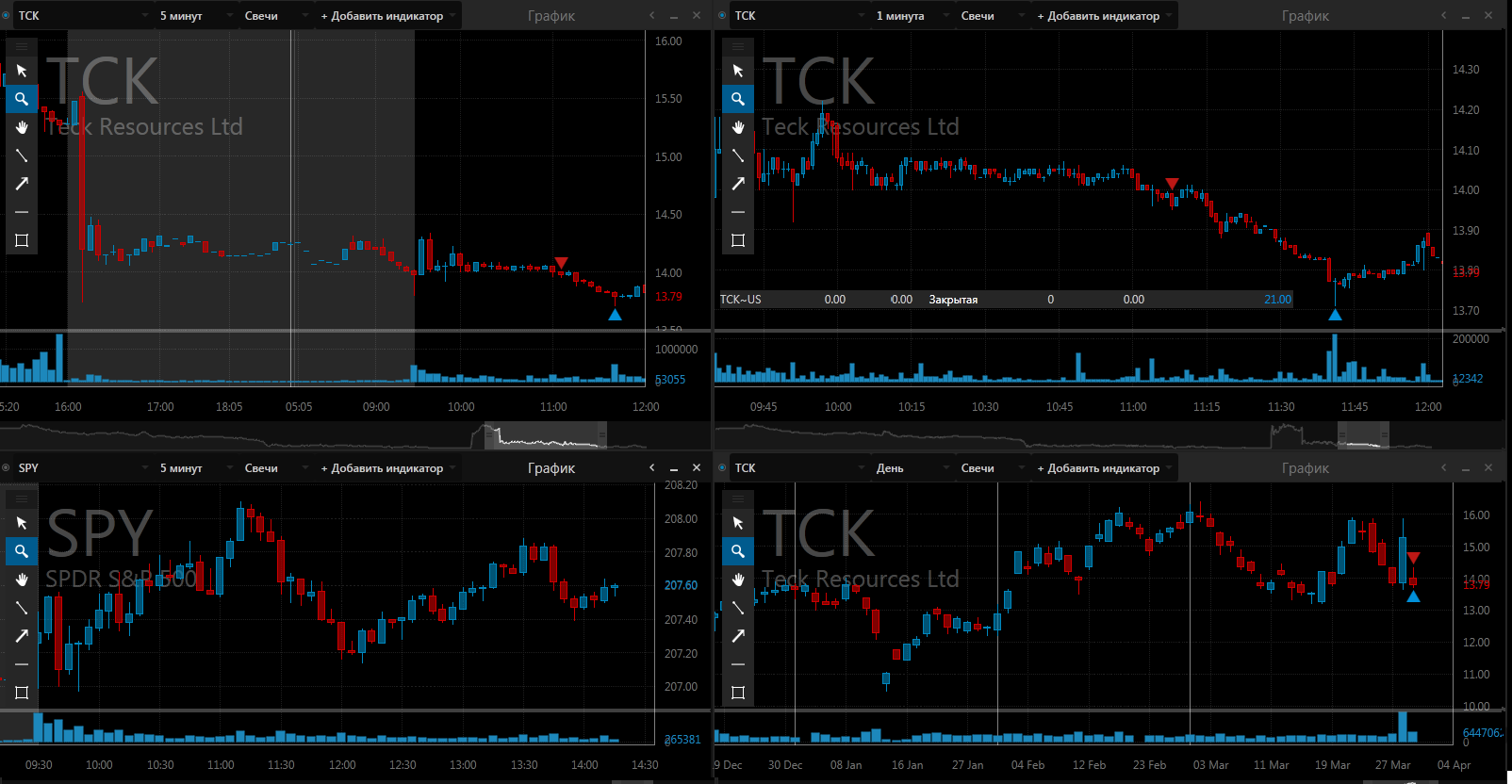The image size is (1512, 784).
Task: Click the График title of TCK 1 минута chart
Action: (1306, 16)
